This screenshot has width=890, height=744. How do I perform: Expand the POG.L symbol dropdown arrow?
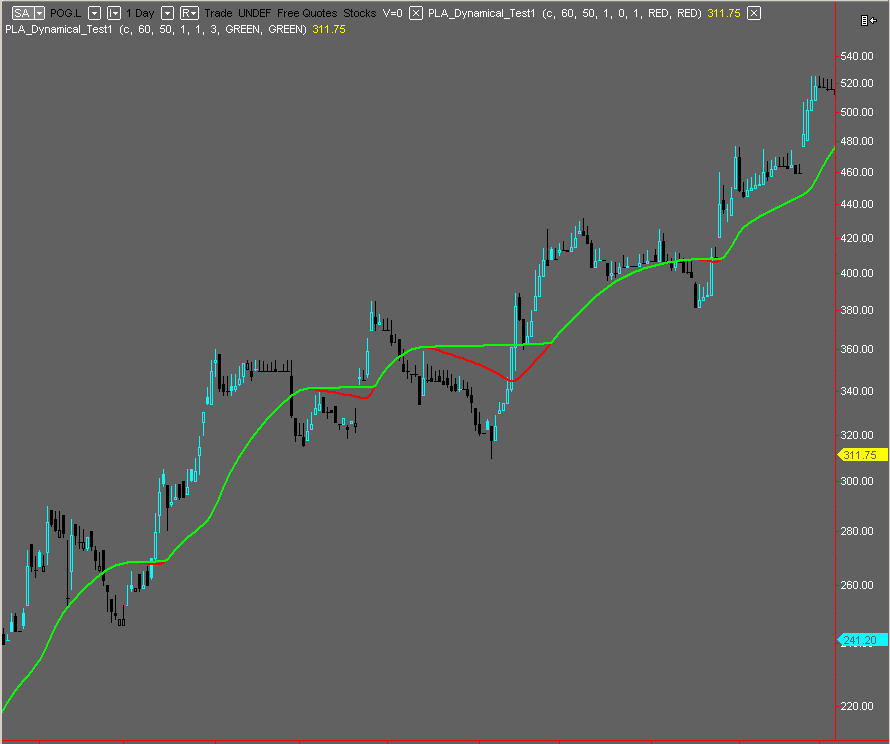(x=93, y=13)
